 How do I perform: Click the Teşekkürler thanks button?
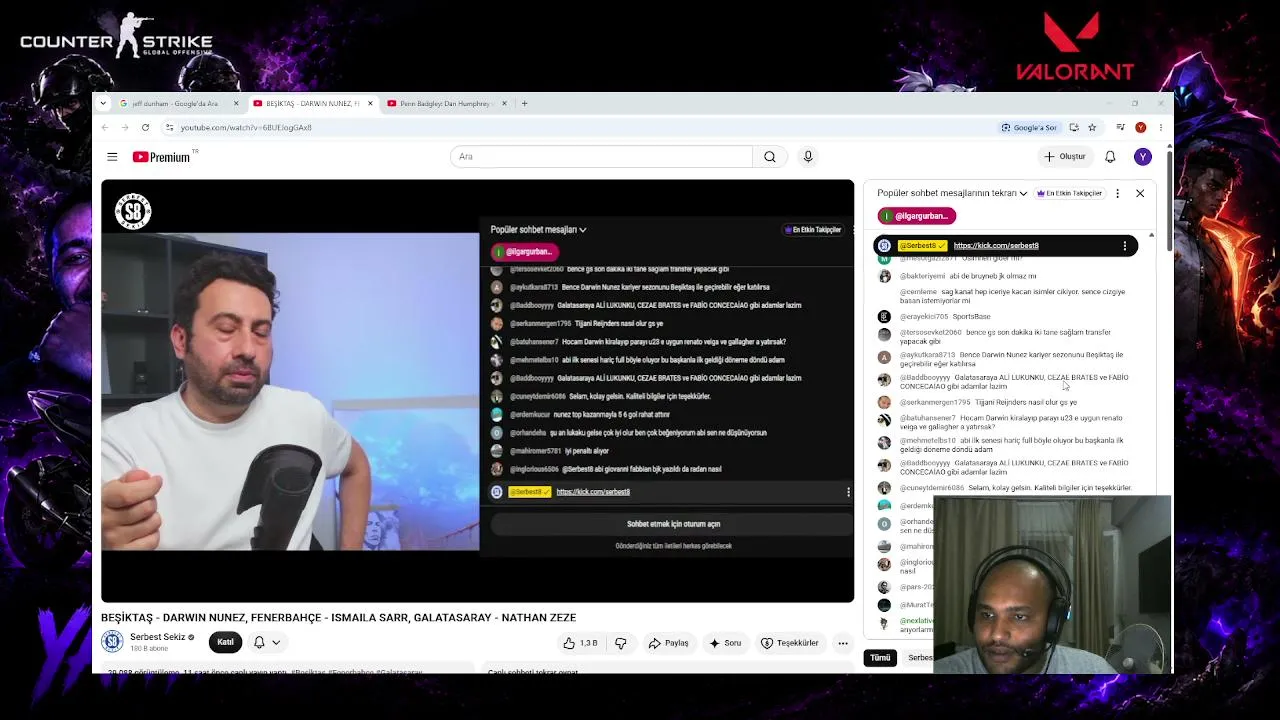click(789, 643)
